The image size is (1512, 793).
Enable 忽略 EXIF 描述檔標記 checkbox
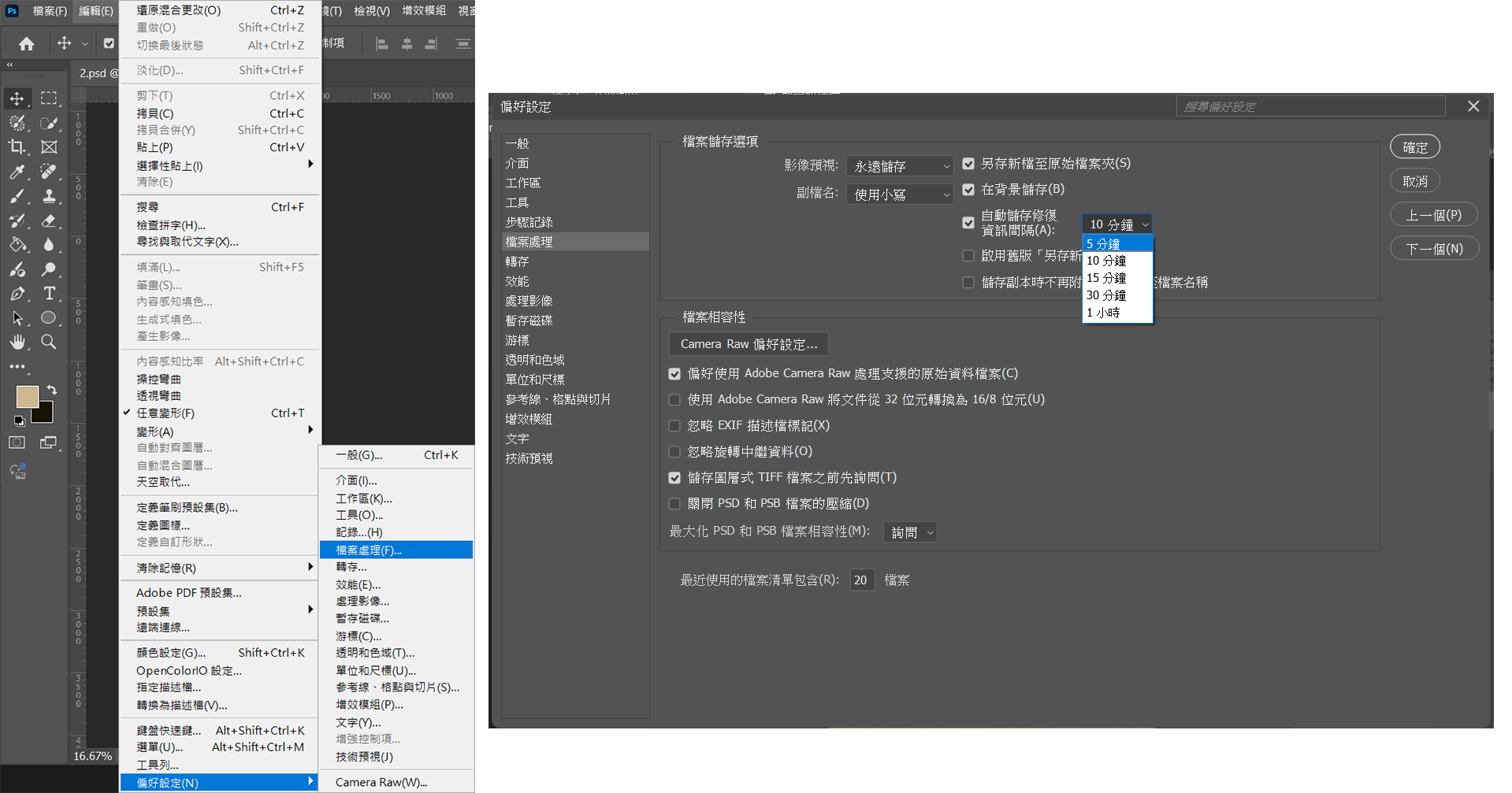click(x=674, y=426)
